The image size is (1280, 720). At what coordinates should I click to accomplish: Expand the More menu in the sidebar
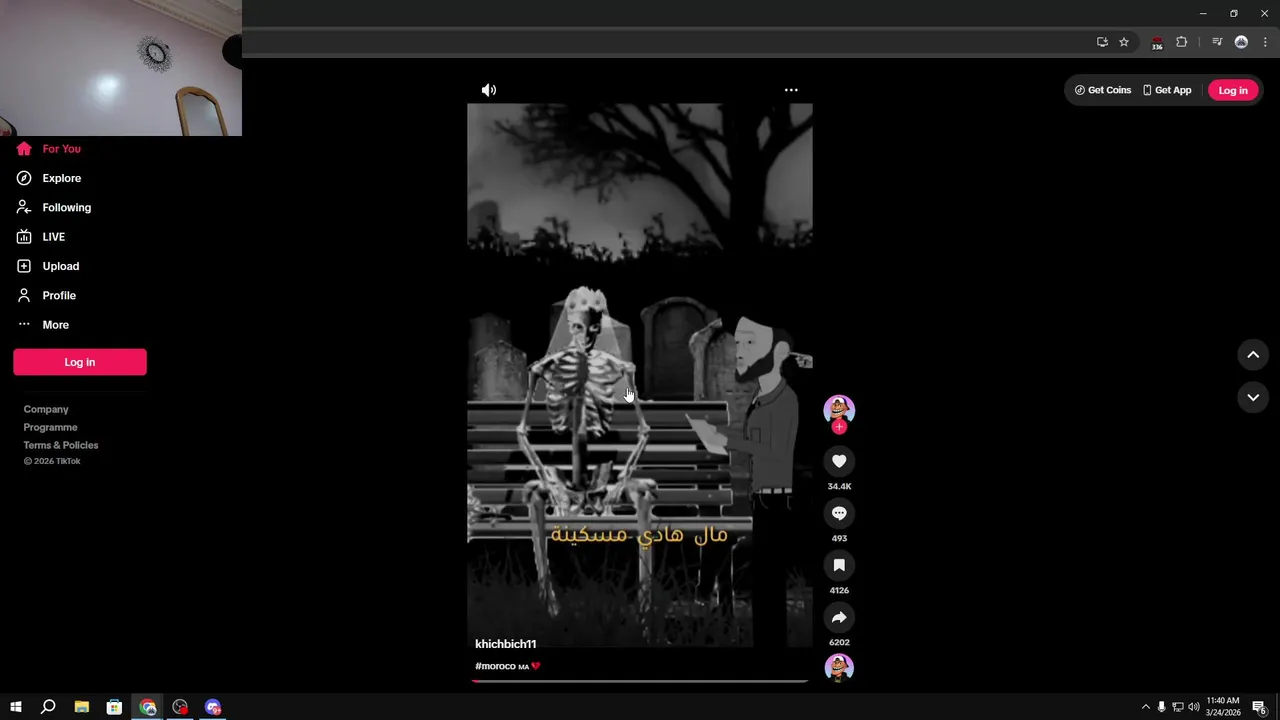(x=43, y=325)
